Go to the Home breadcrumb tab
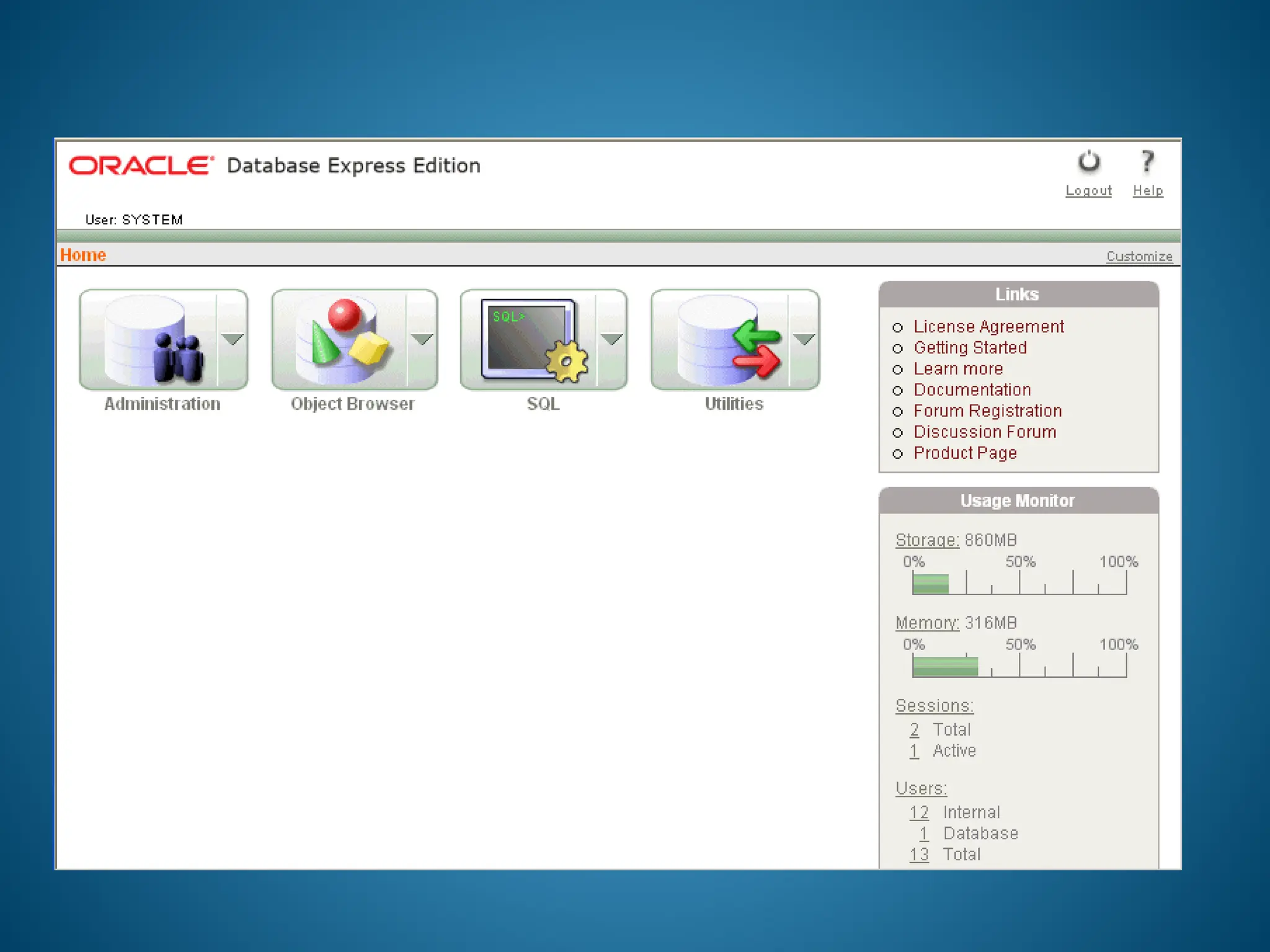Screen dimensions: 1270x952 pyautogui.click(x=83, y=255)
